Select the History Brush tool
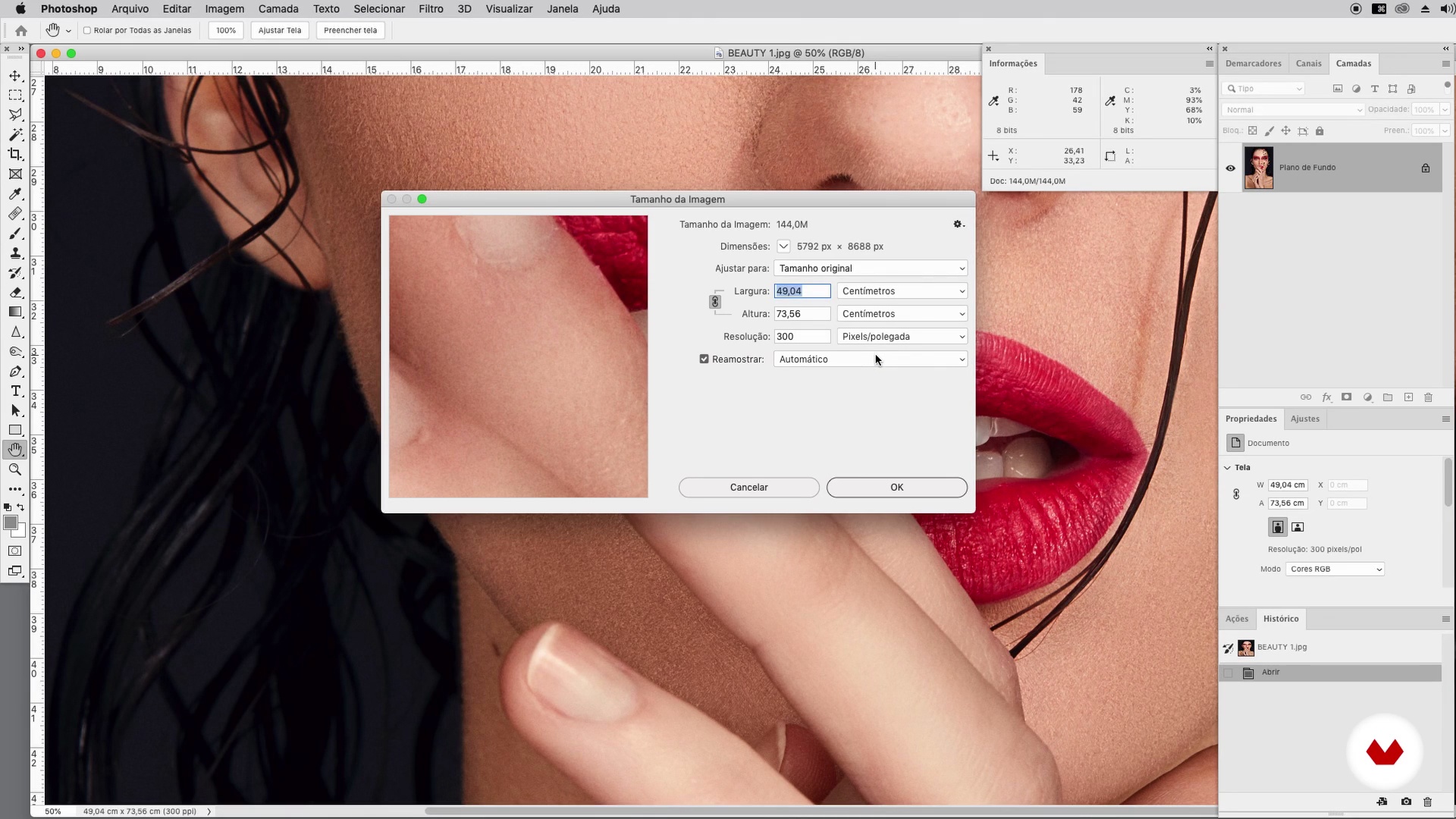The image size is (1456, 819). click(15, 273)
